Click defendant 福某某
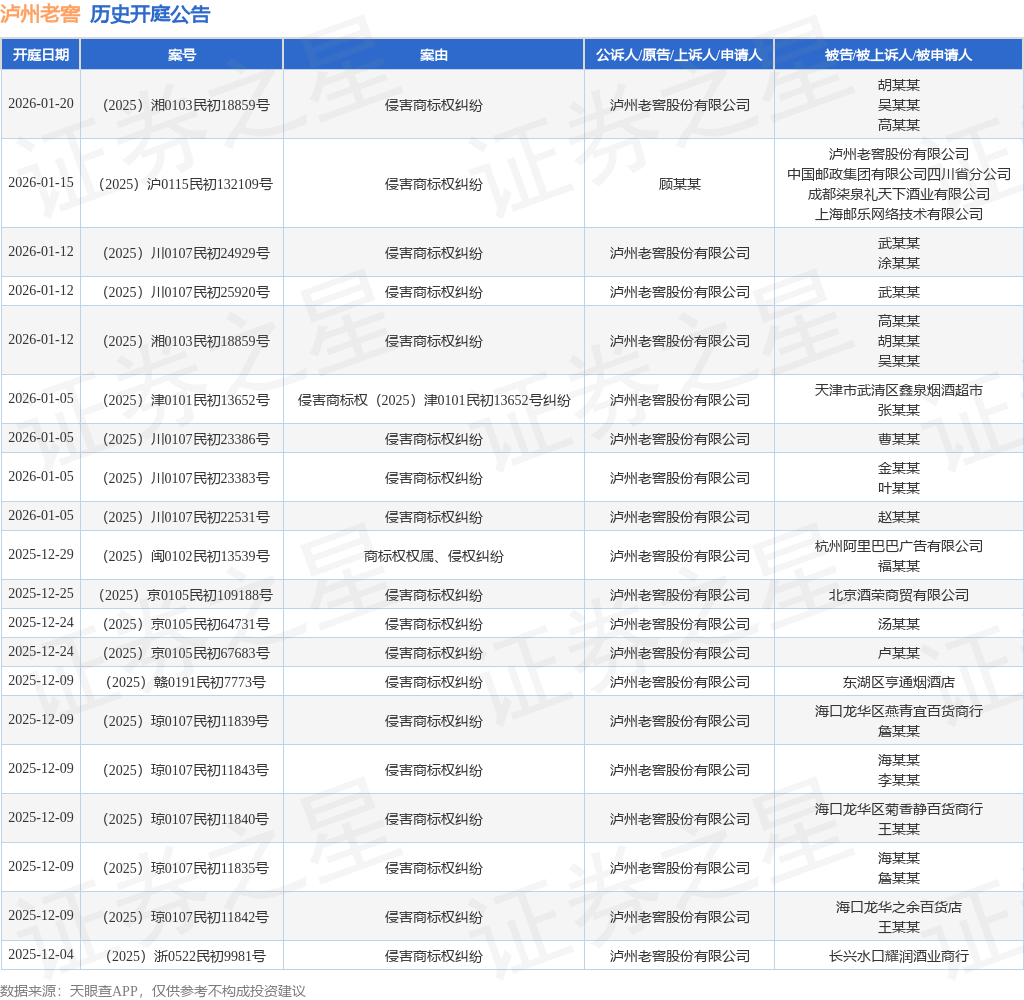Viewport: 1024px width, 1000px height. click(899, 566)
